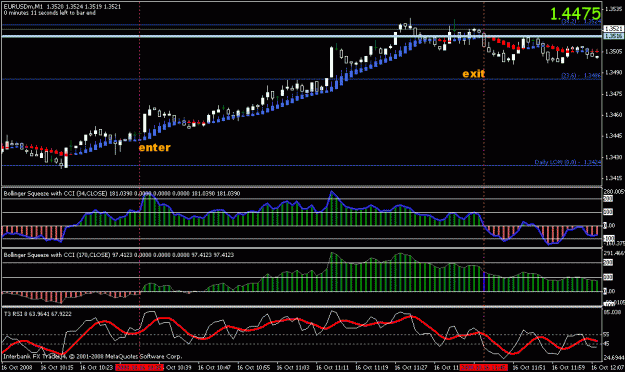Click the 24.6944 bottom value on T3 RSI scale
This screenshot has width=625, height=372.
(x=614, y=357)
